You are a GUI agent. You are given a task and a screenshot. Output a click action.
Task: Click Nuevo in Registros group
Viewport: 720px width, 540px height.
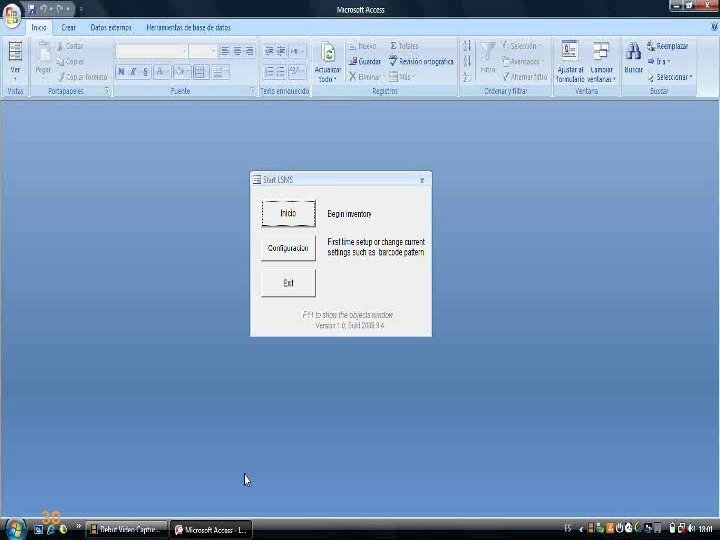point(362,46)
